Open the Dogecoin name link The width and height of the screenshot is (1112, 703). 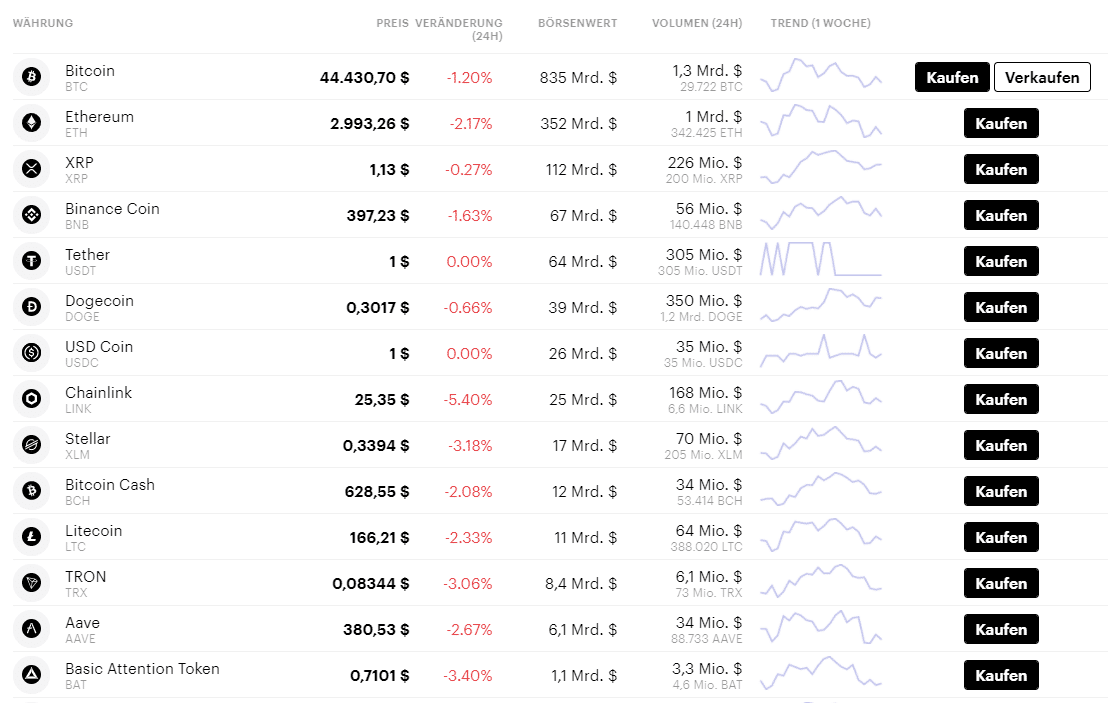pyautogui.click(x=99, y=301)
